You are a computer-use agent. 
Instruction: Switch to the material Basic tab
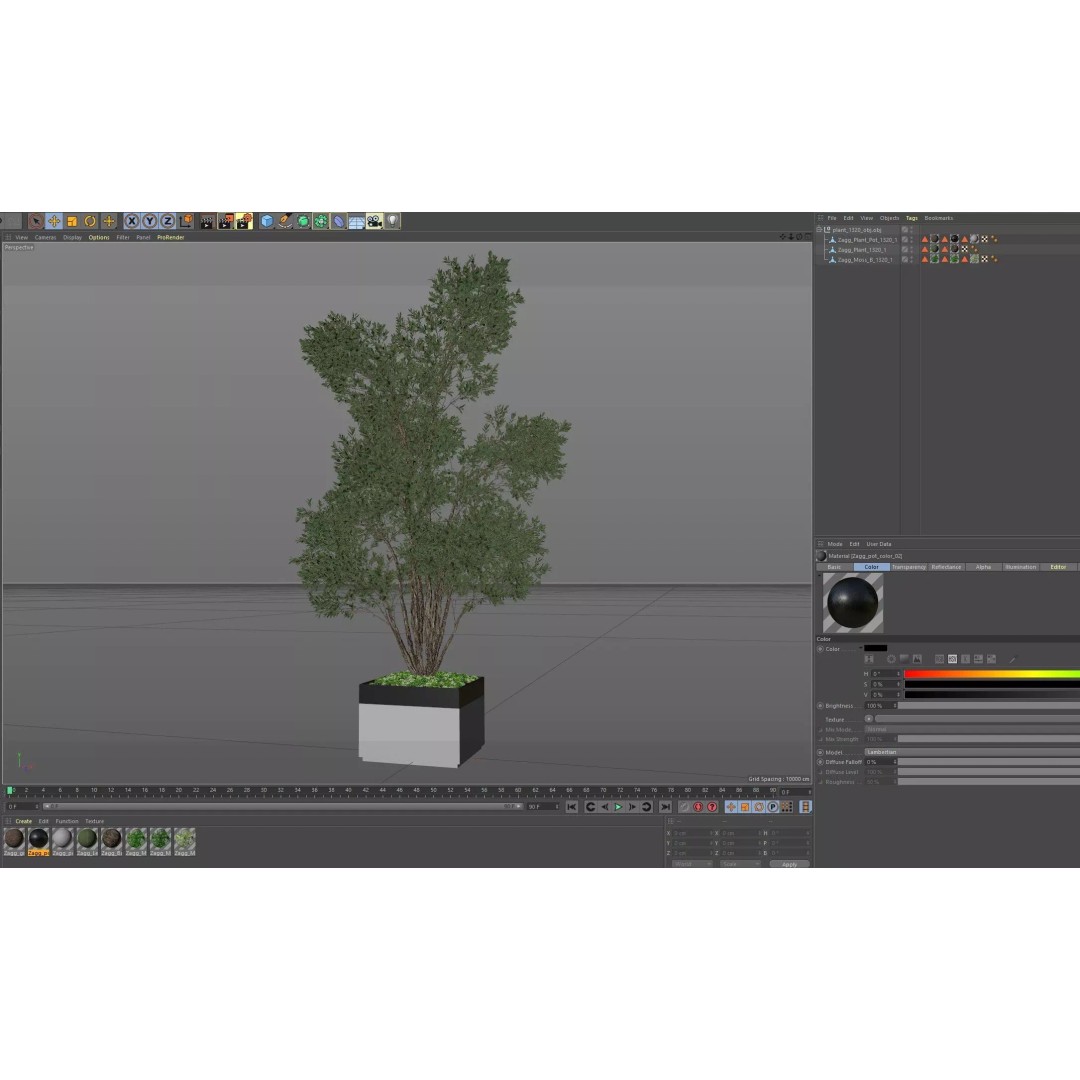tap(834, 567)
